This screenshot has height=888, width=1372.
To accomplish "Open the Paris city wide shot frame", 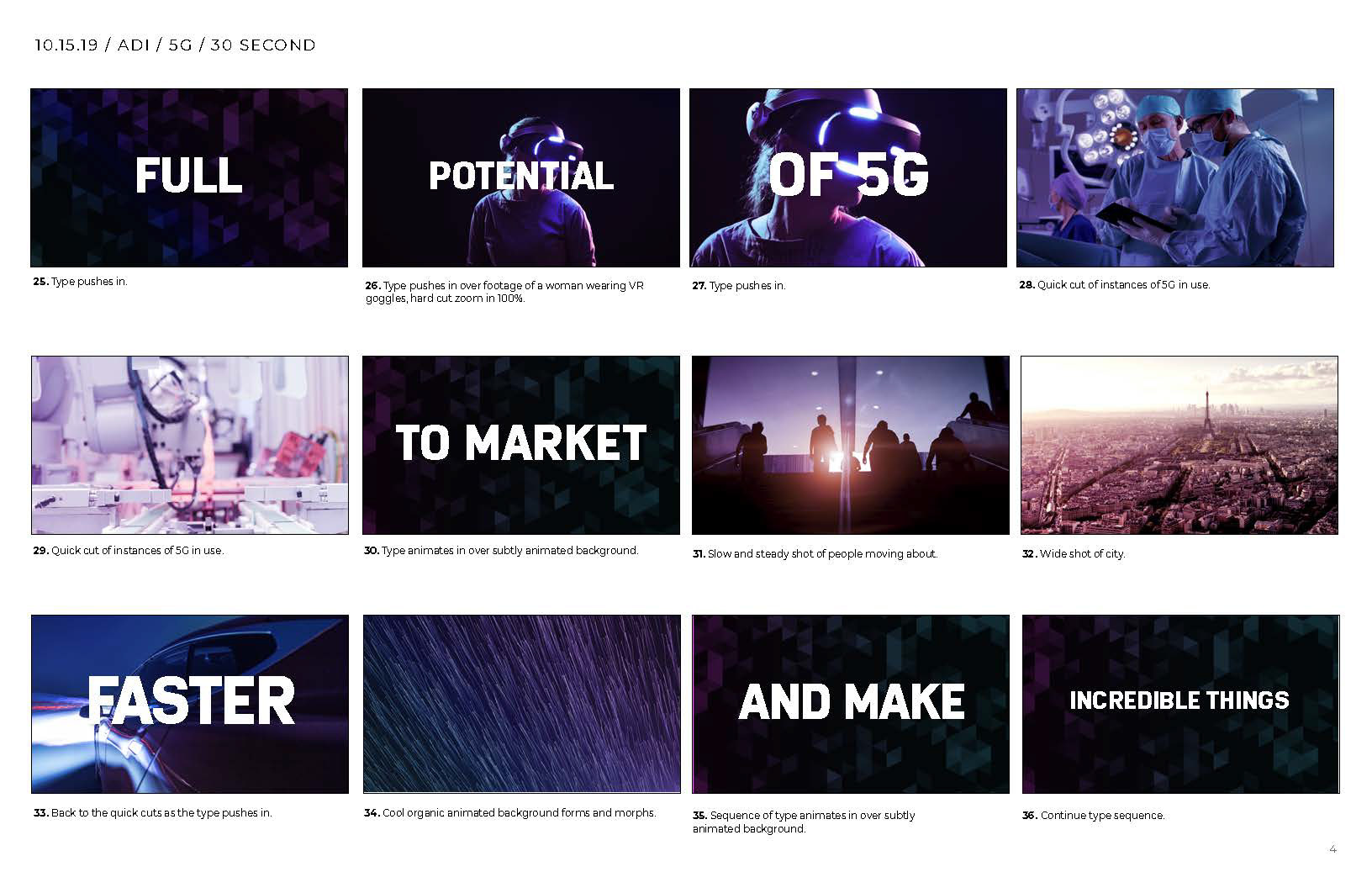I will [x=1179, y=445].
